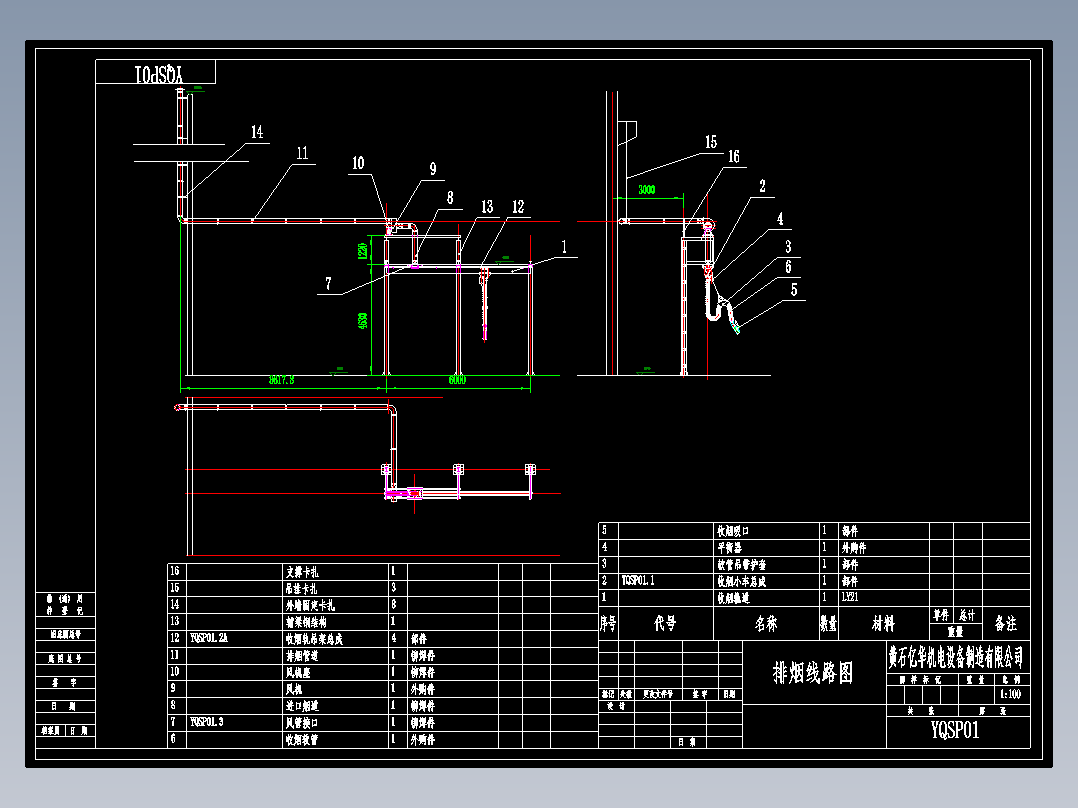Select the vertical 1220 dimension value
The width and height of the screenshot is (1078, 808).
click(x=362, y=252)
